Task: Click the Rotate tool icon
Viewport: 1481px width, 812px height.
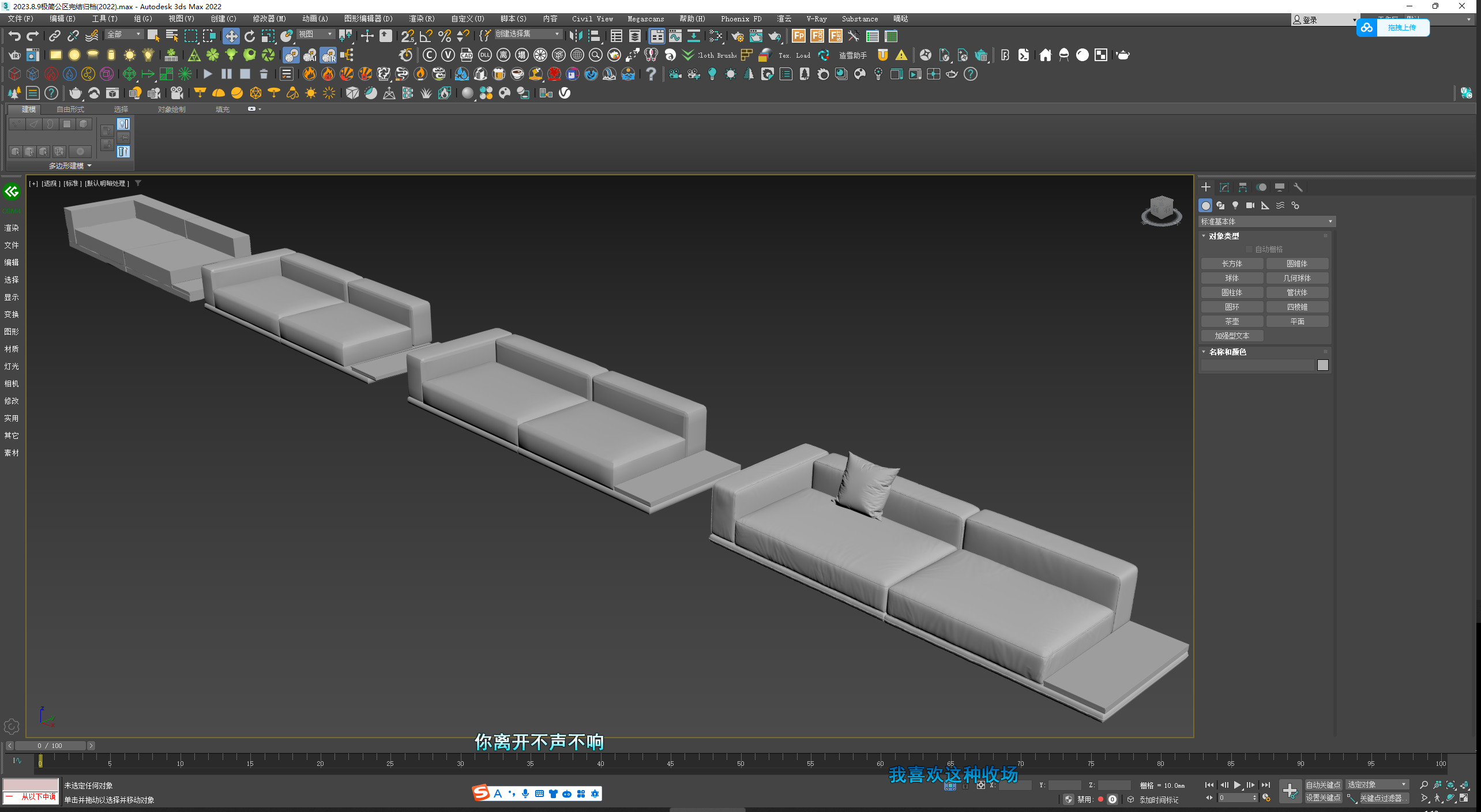Action: click(x=249, y=36)
